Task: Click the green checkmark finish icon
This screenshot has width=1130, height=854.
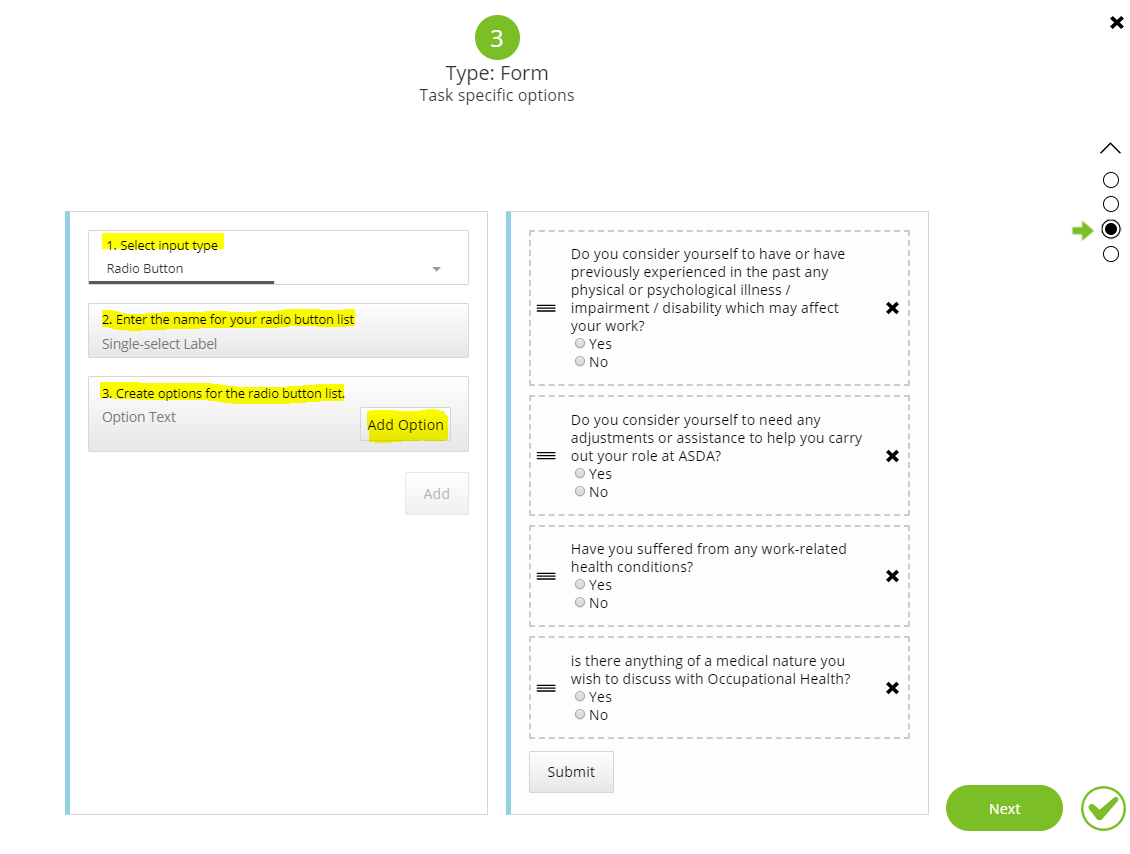Action: (1103, 808)
